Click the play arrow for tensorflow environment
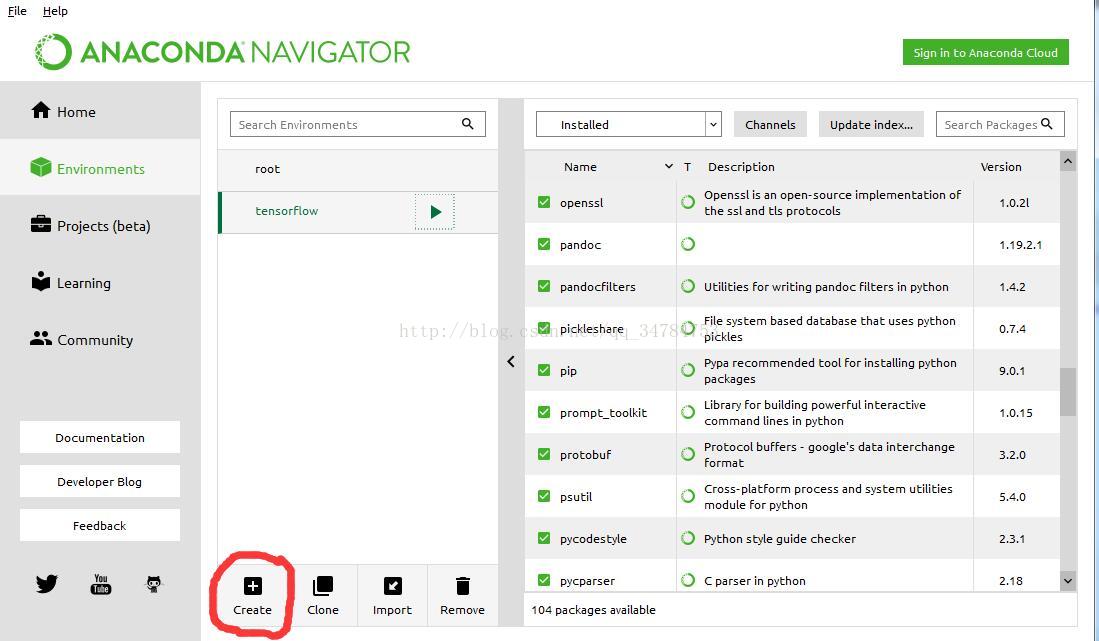 click(435, 212)
